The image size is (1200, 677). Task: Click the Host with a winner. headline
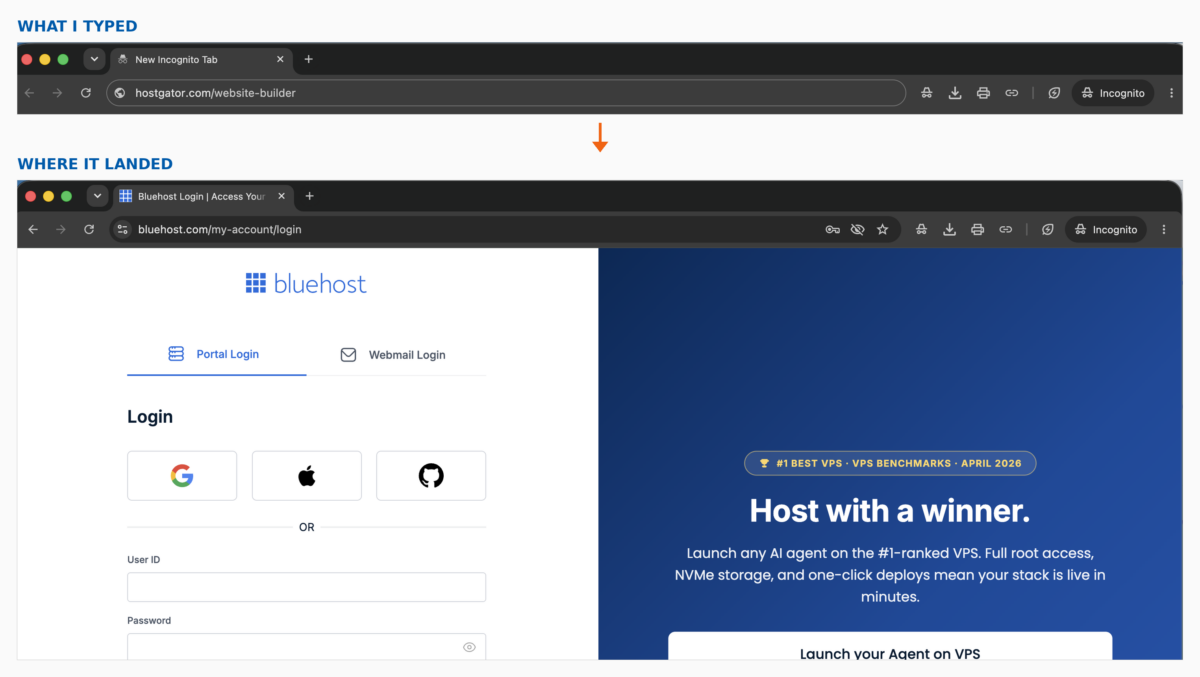[x=890, y=511]
